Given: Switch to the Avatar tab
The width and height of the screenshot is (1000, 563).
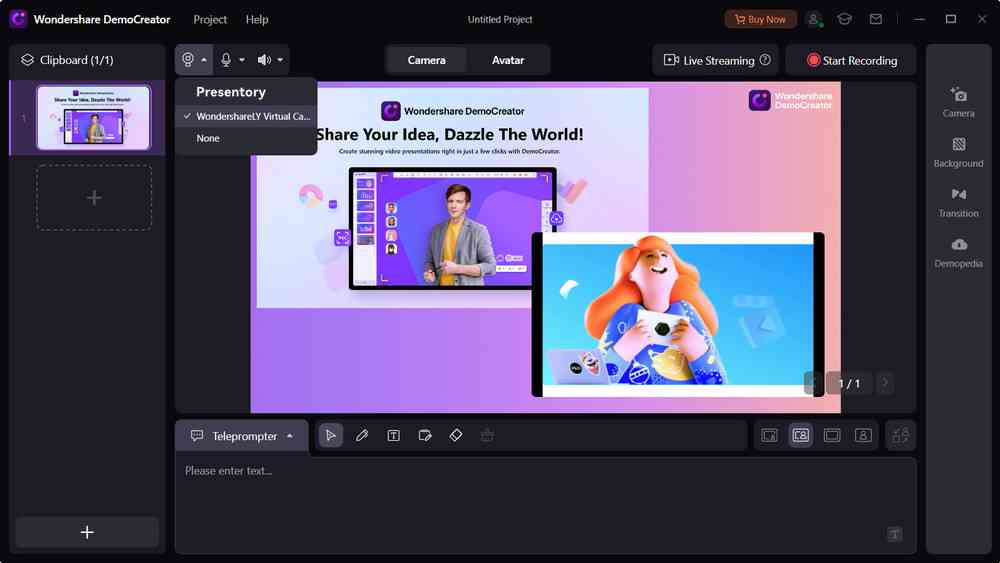Looking at the screenshot, I should pos(508,60).
